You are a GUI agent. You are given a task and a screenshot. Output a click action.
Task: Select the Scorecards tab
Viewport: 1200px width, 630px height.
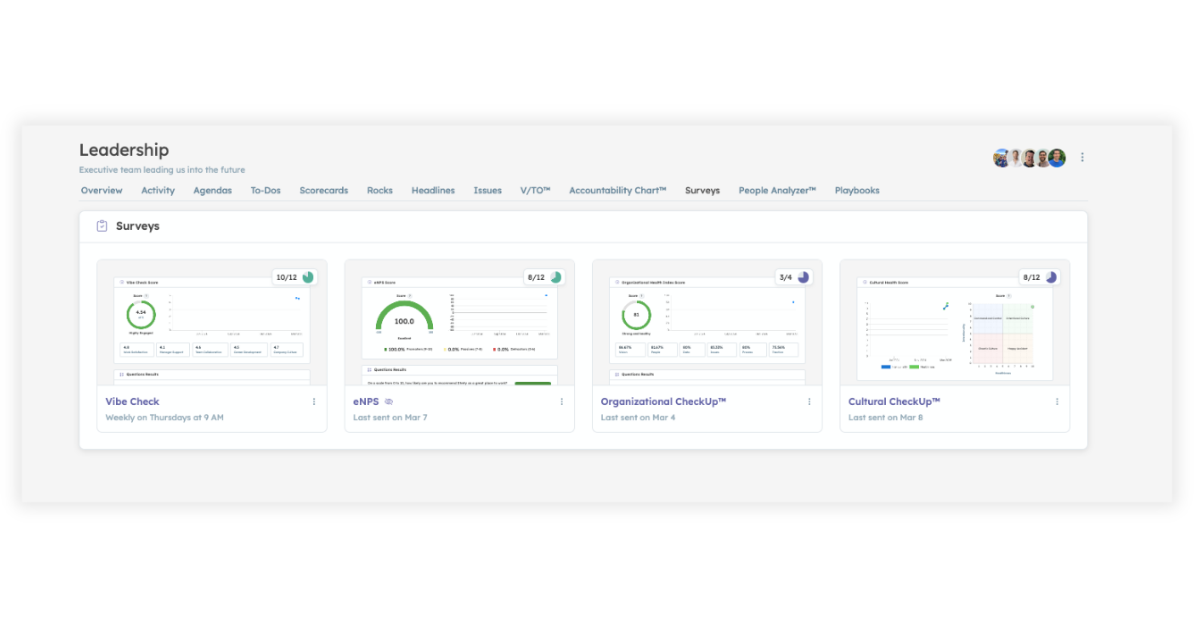(x=324, y=190)
